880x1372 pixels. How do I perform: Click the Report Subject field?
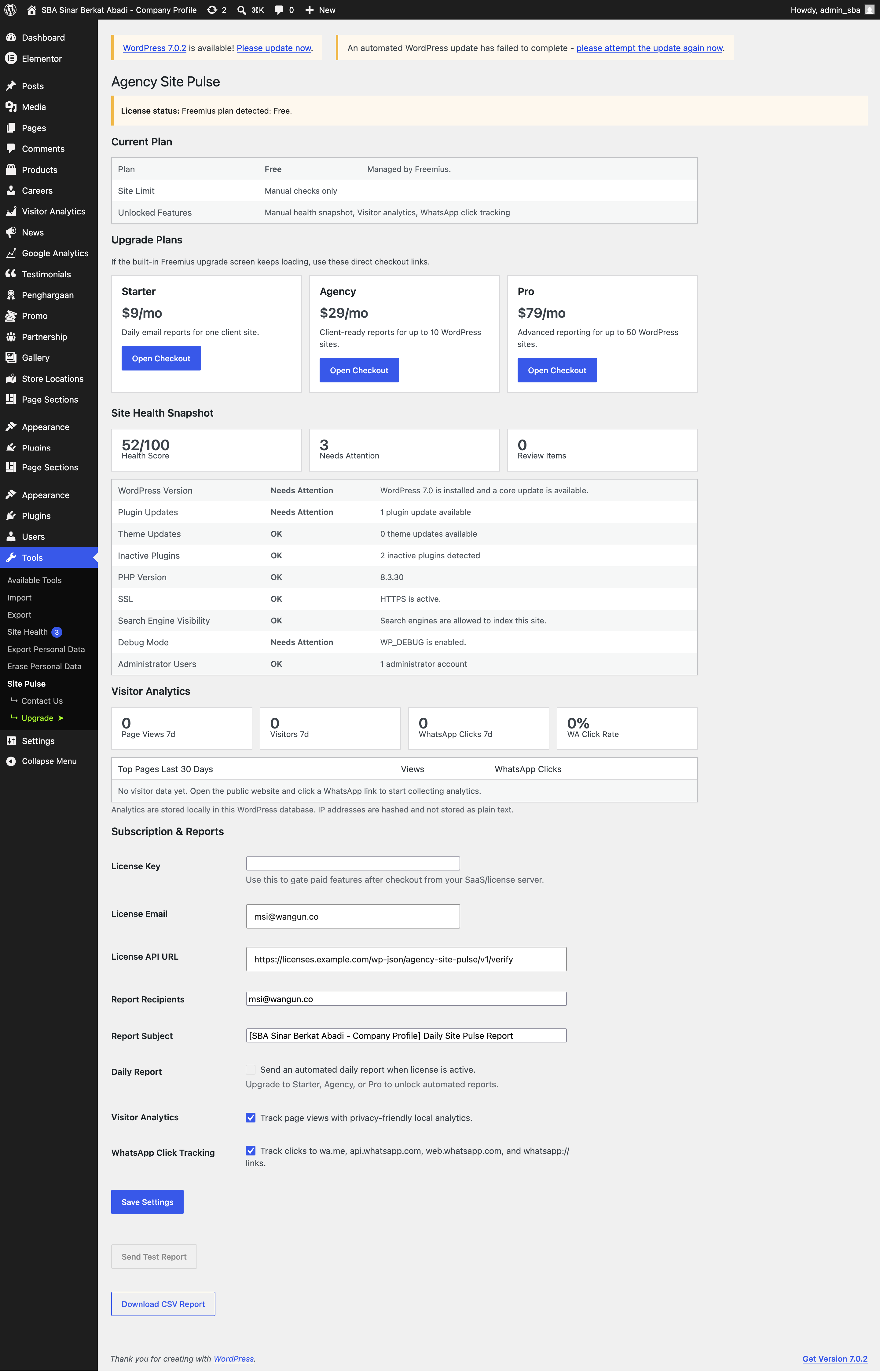point(406,1036)
